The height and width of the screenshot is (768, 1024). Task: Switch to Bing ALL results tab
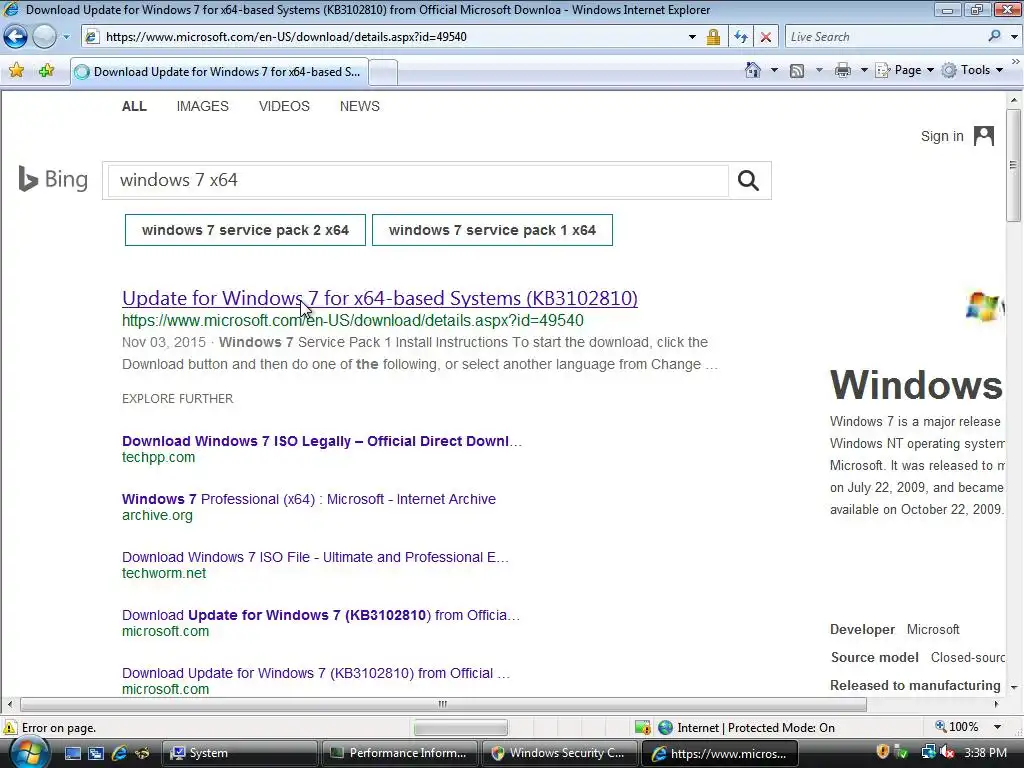[134, 106]
